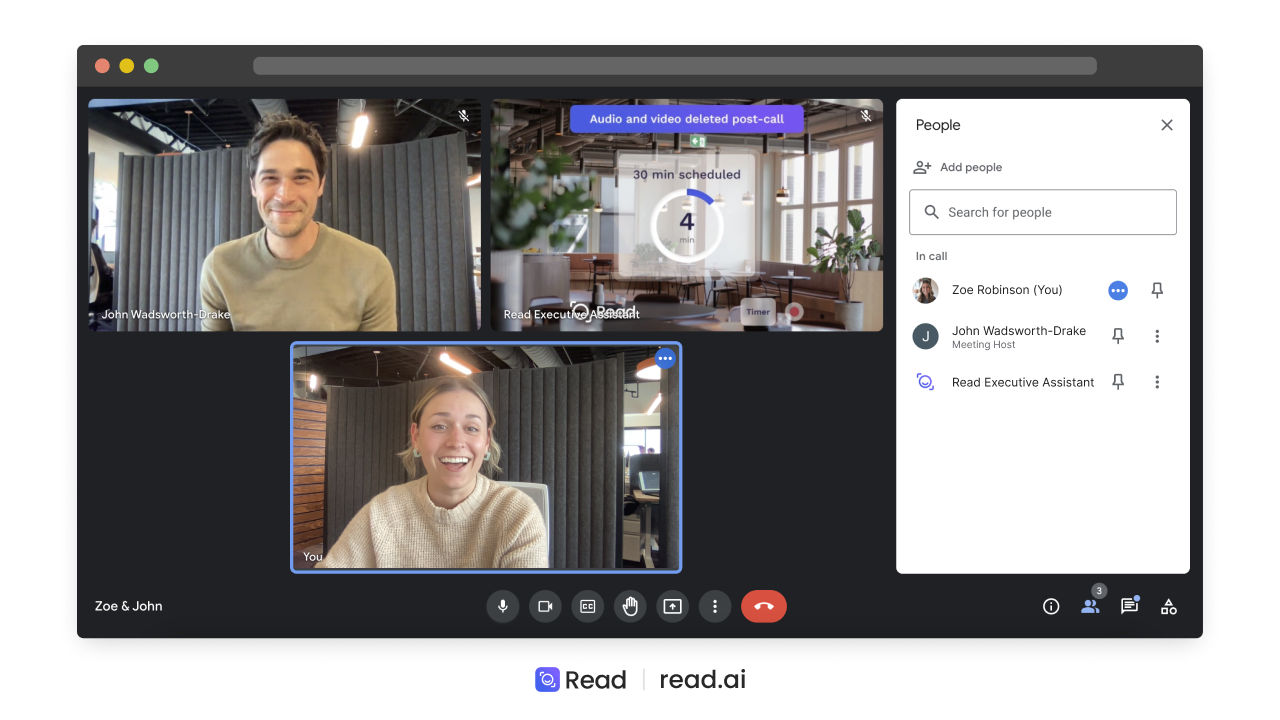Screen dimensions: 1280x720
Task: Mute the microphone in call controls
Action: [503, 606]
